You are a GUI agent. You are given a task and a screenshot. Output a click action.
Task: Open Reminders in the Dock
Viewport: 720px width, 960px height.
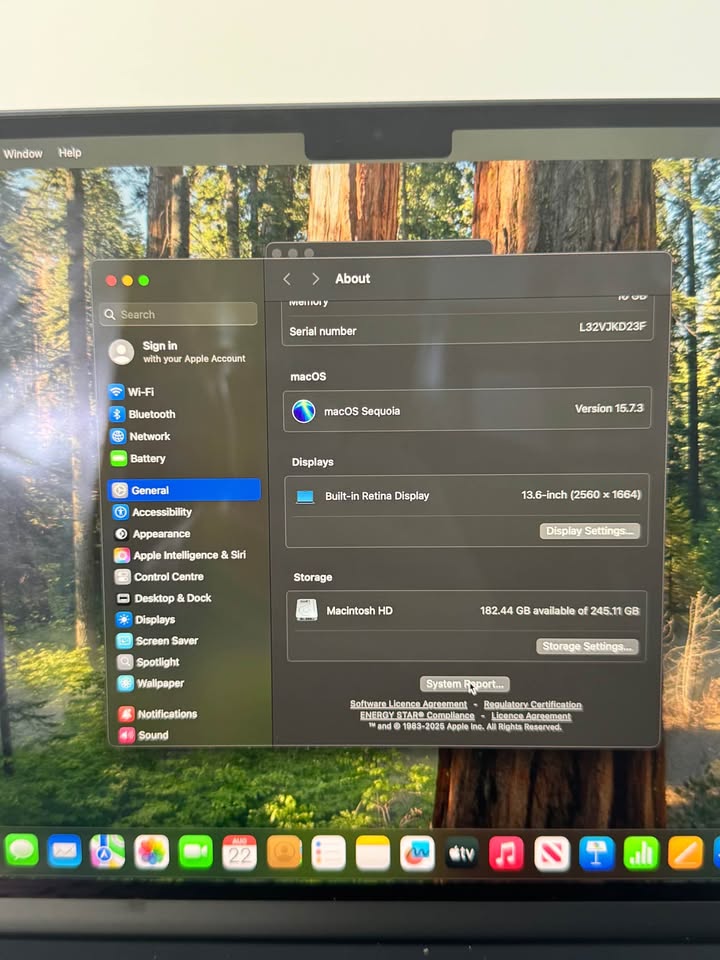(x=328, y=853)
